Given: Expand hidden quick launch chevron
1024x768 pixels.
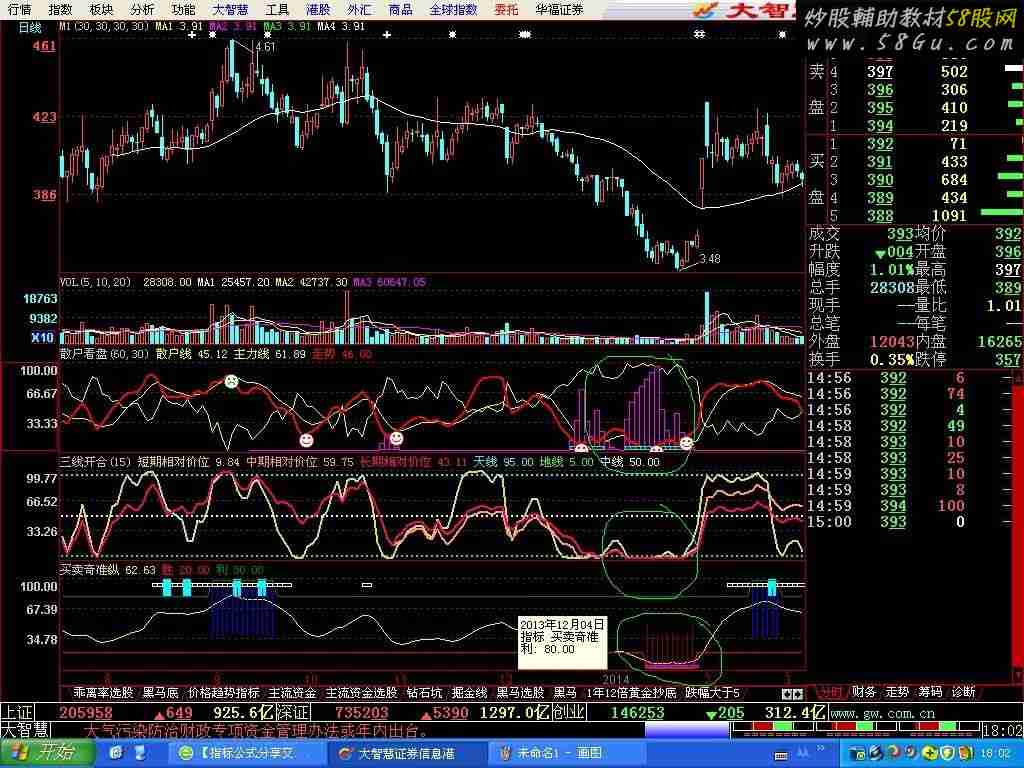Looking at the screenshot, I should click(x=820, y=748).
